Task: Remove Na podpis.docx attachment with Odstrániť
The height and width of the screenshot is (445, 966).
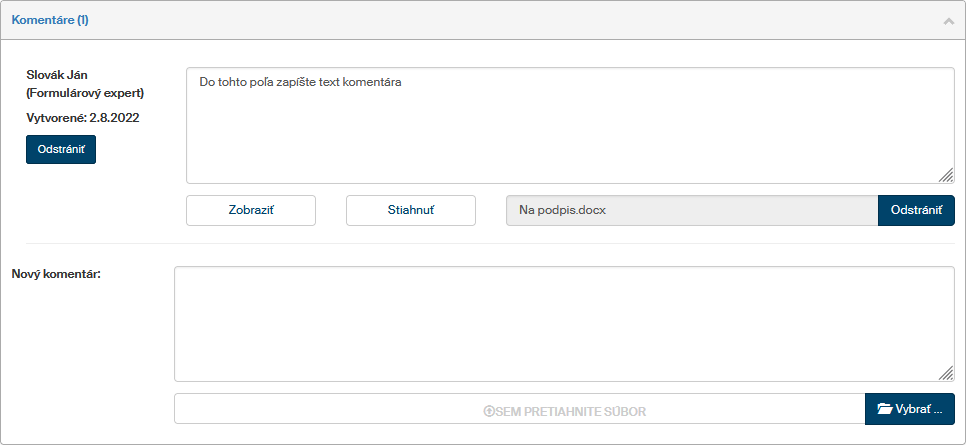Action: click(916, 211)
